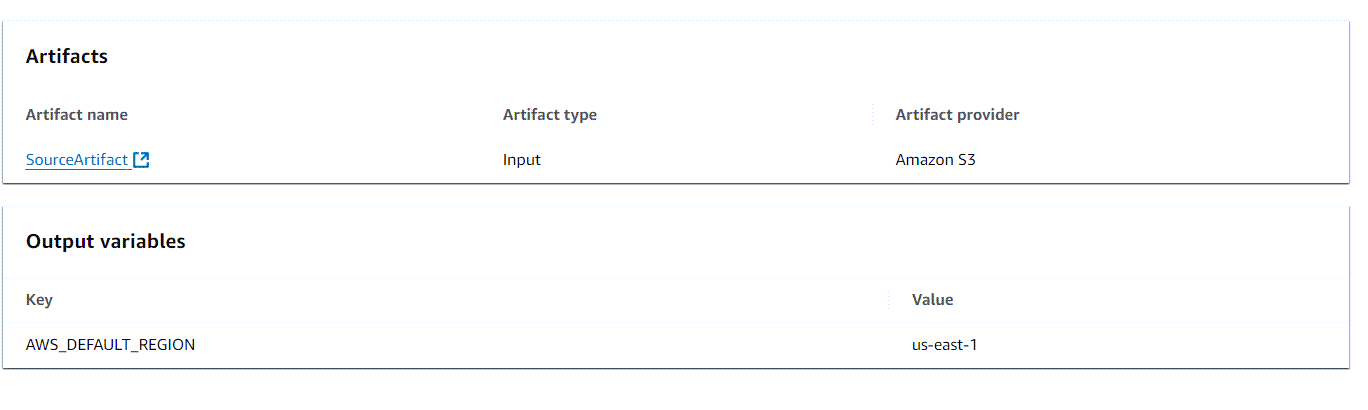Click the Artifact name column header
The height and width of the screenshot is (410, 1368).
click(x=77, y=115)
